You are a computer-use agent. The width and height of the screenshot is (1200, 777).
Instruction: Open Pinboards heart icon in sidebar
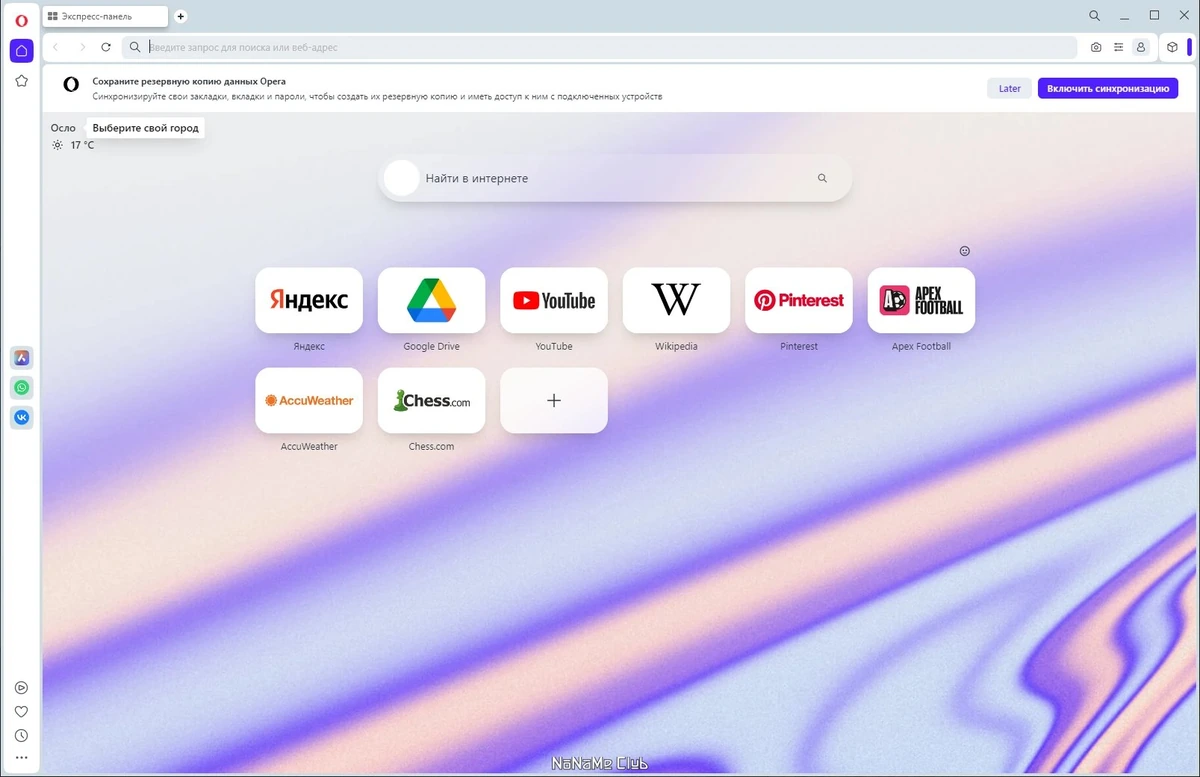[21, 712]
